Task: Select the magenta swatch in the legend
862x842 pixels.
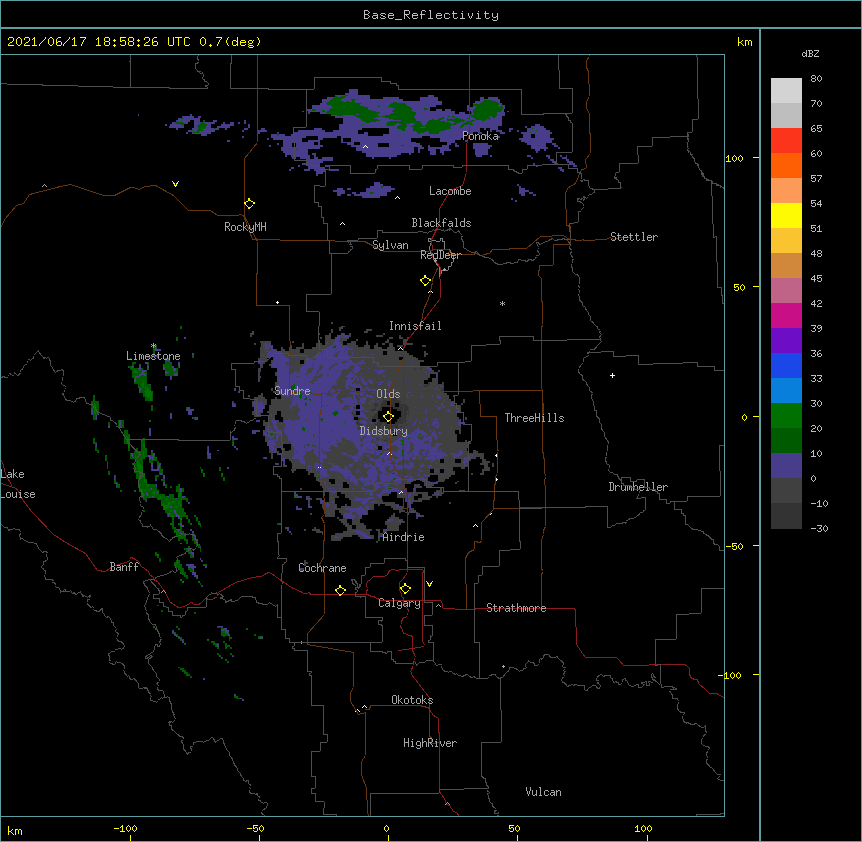Action: [786, 315]
